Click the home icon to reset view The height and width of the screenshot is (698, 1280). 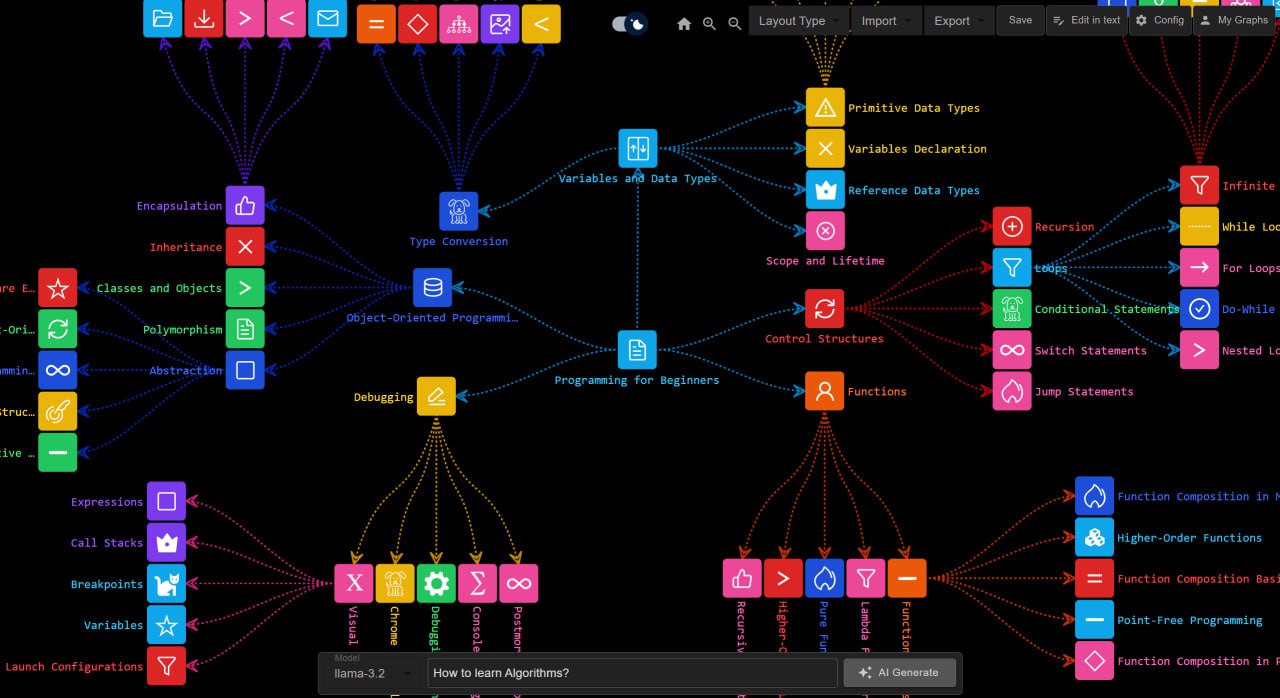pyautogui.click(x=684, y=24)
